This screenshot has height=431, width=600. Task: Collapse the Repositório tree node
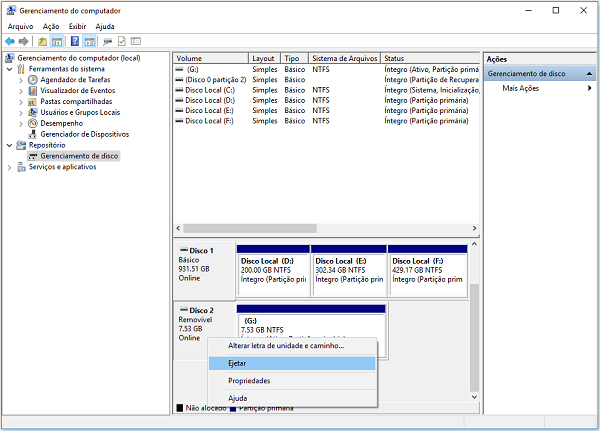9,145
